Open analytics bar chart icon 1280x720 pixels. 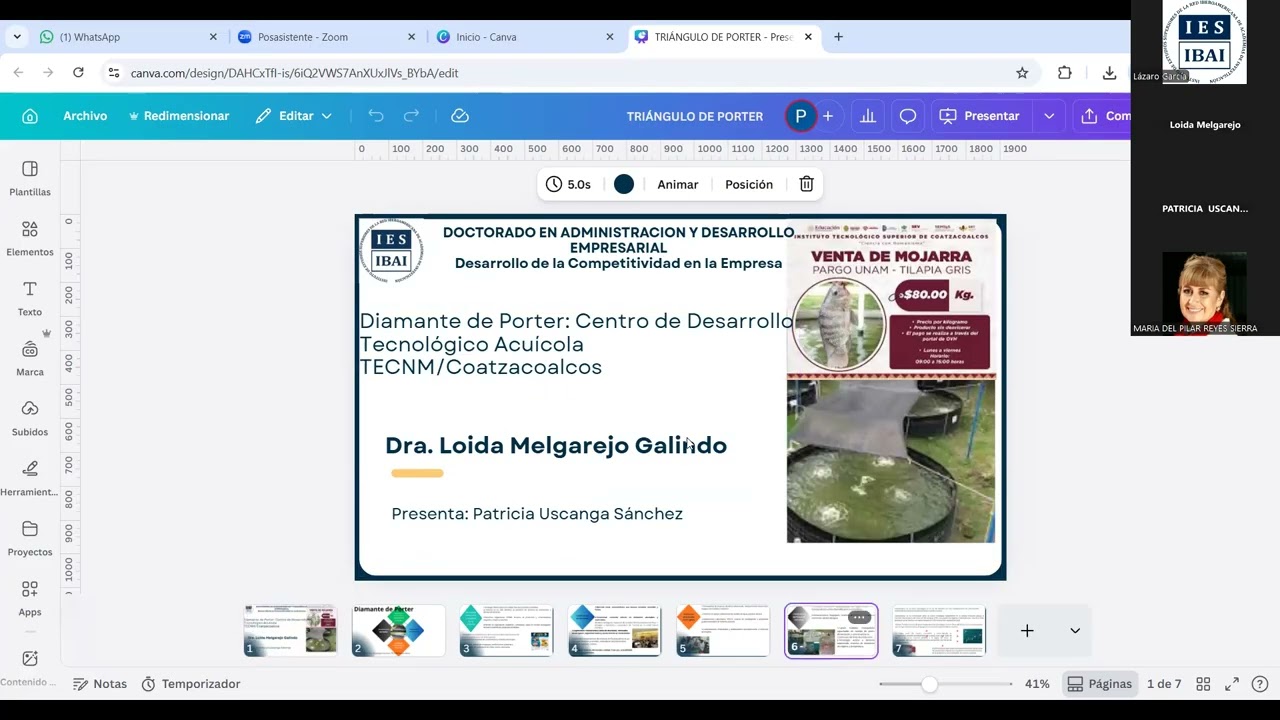pyautogui.click(x=868, y=116)
